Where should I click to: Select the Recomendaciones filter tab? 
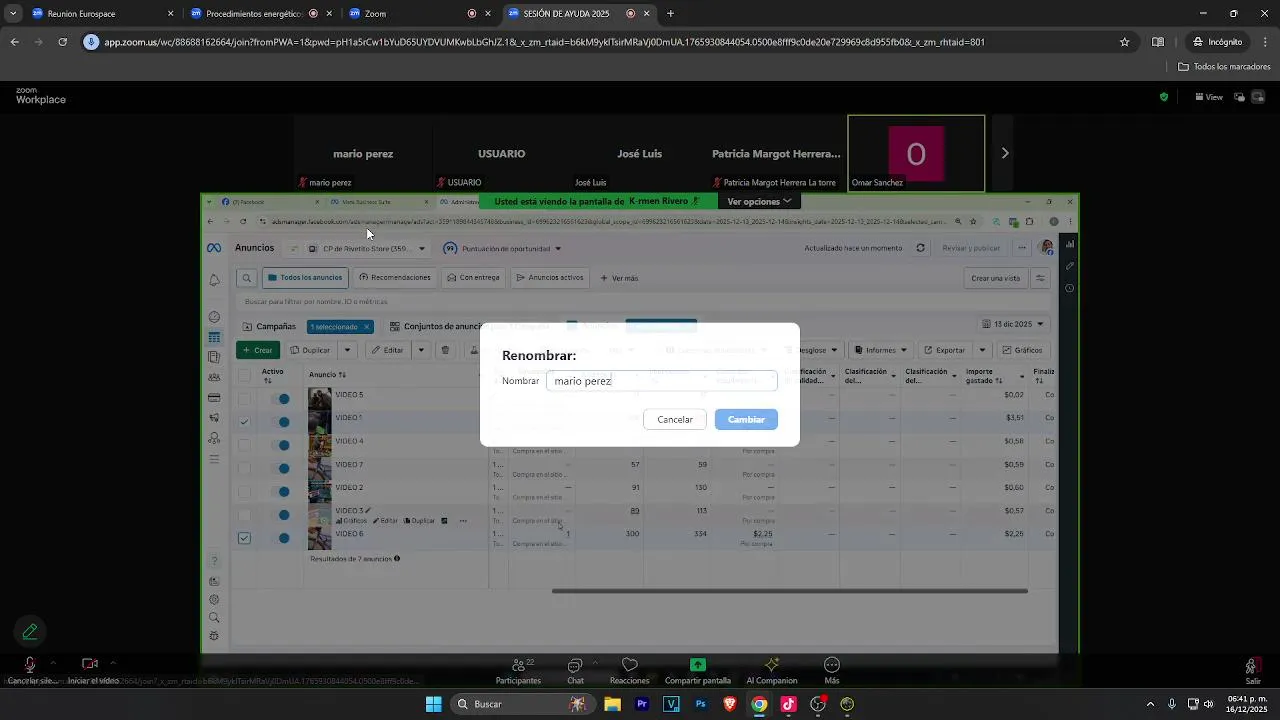(395, 278)
